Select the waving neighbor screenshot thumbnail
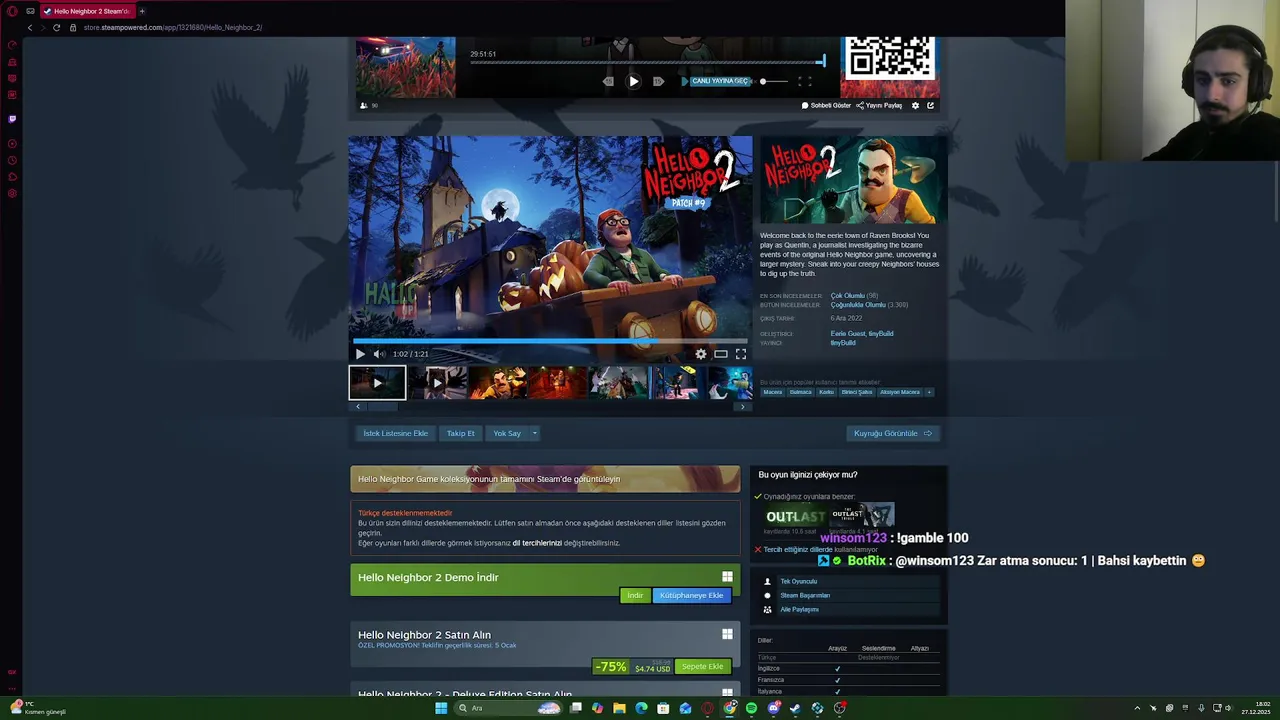1280x720 pixels. pos(497,382)
